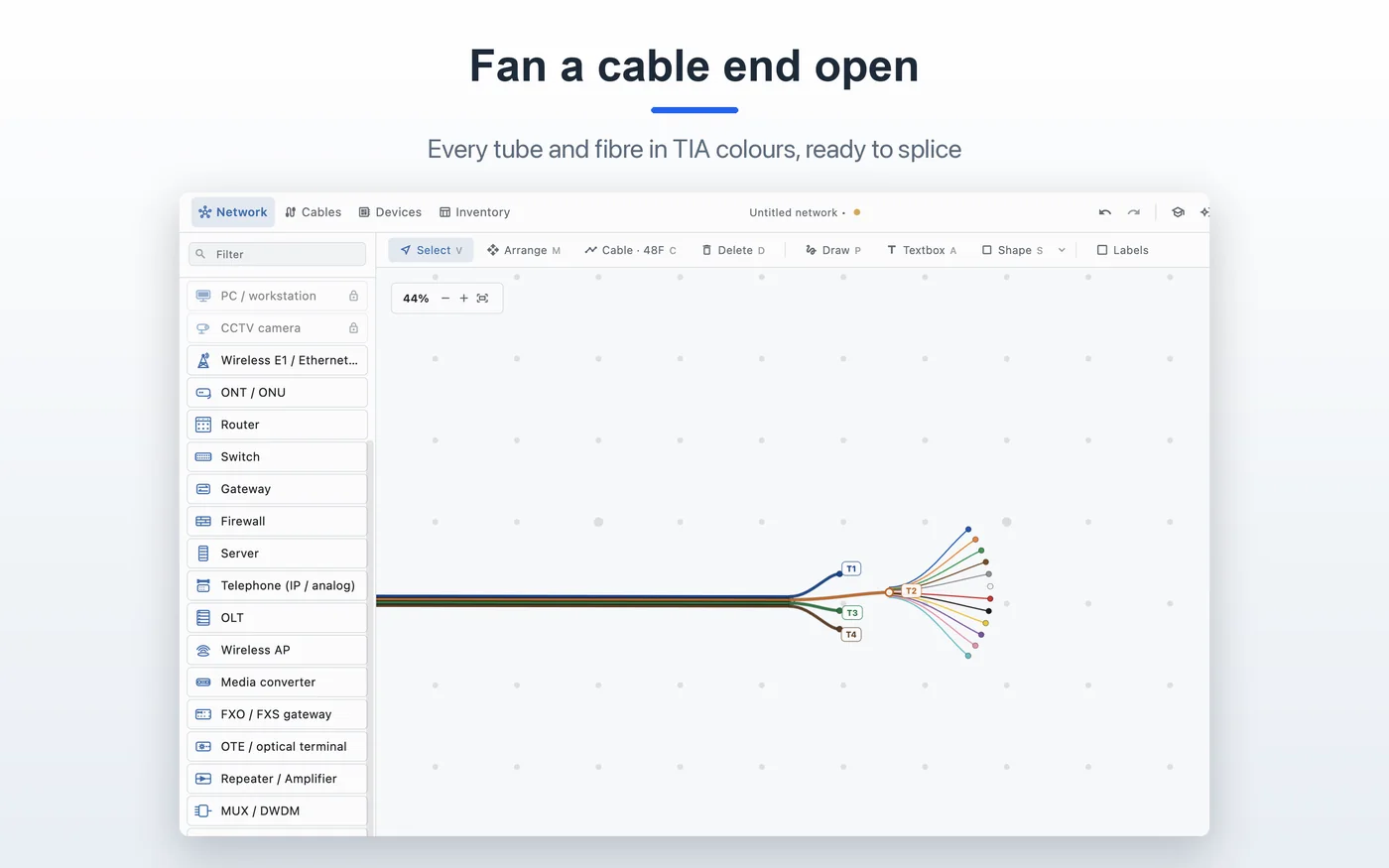Select the Shape tool
The width and height of the screenshot is (1389, 868).
click(1012, 250)
